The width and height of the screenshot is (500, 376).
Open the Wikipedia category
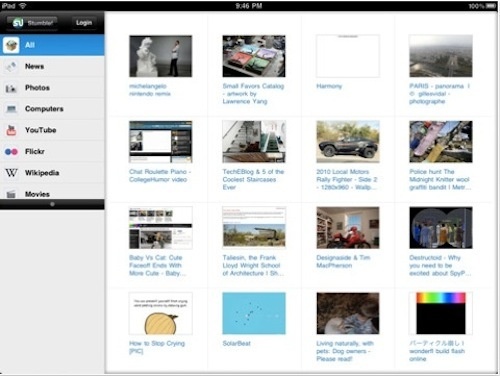pos(52,173)
